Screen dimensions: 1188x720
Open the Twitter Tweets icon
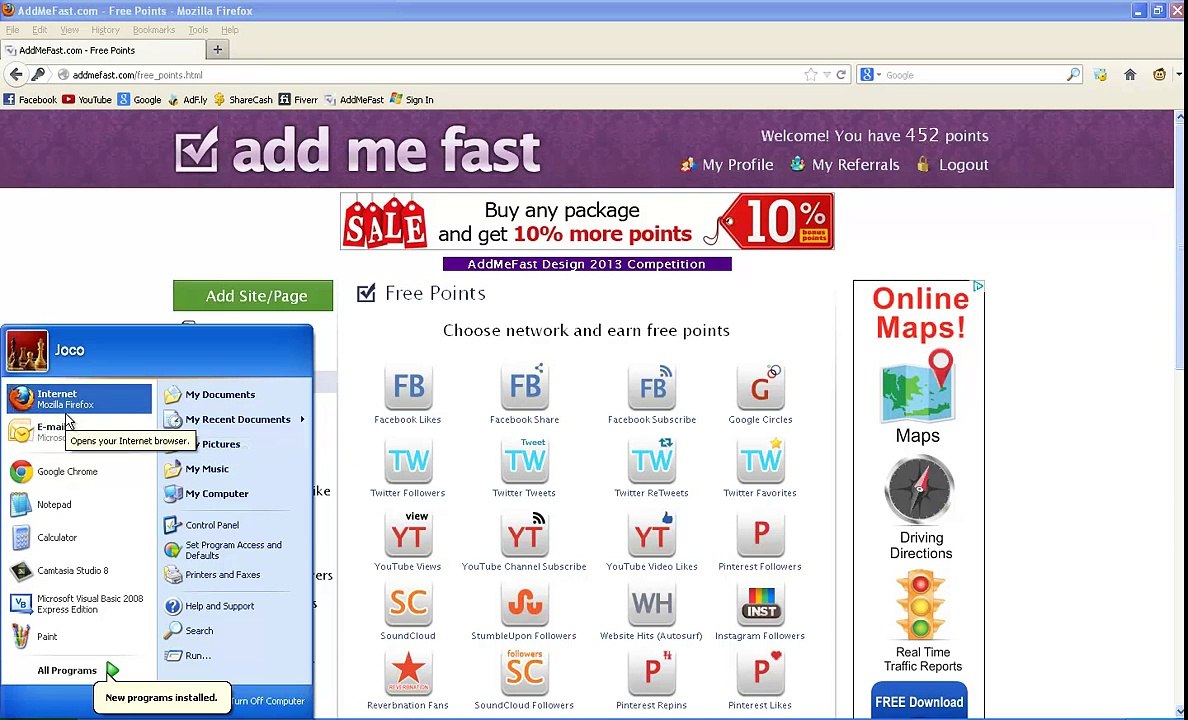(x=524, y=460)
